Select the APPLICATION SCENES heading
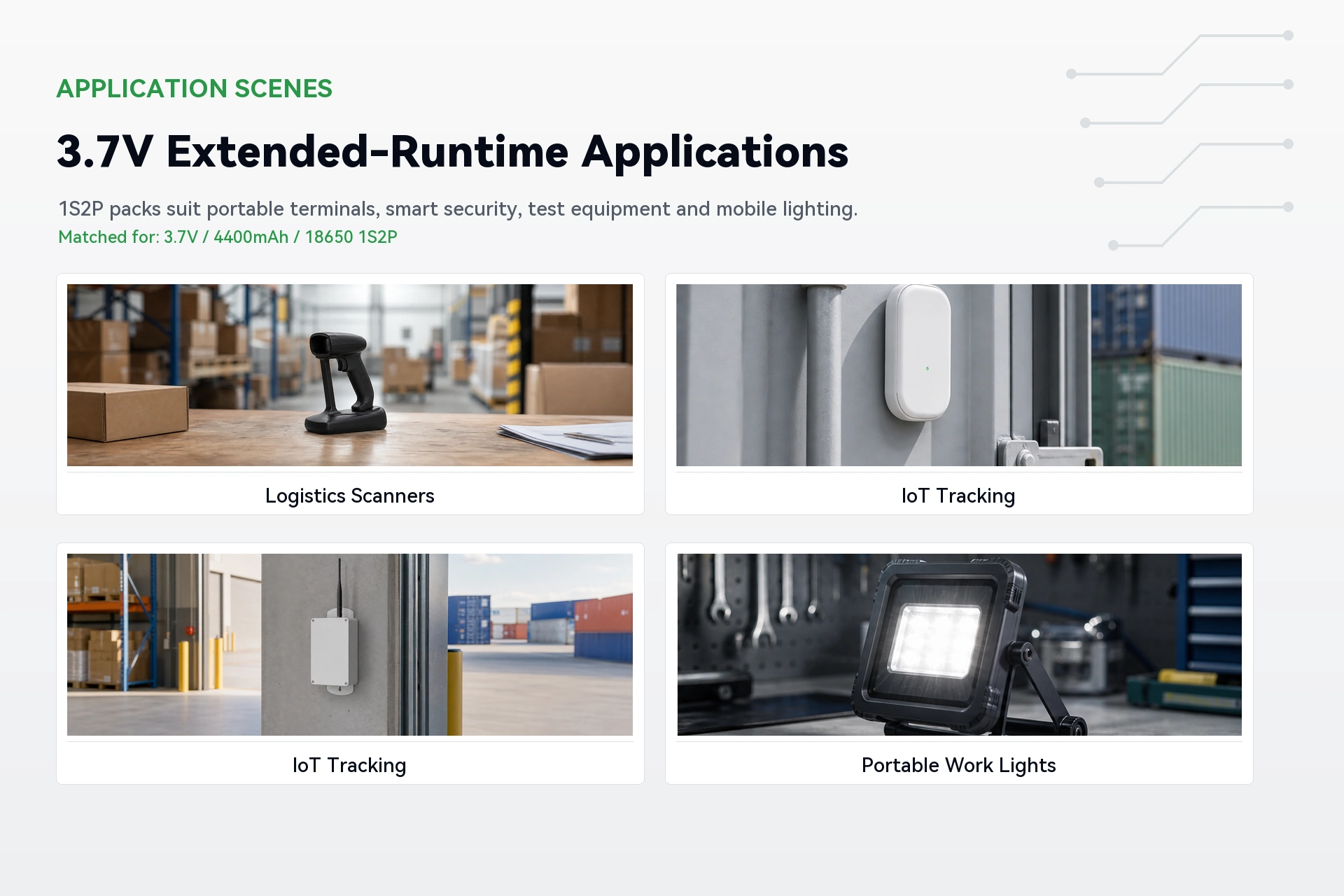The width and height of the screenshot is (1344, 896). pyautogui.click(x=195, y=89)
